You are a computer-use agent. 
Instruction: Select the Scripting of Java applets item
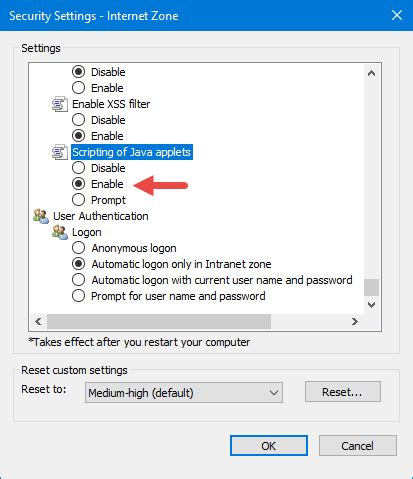click(132, 152)
